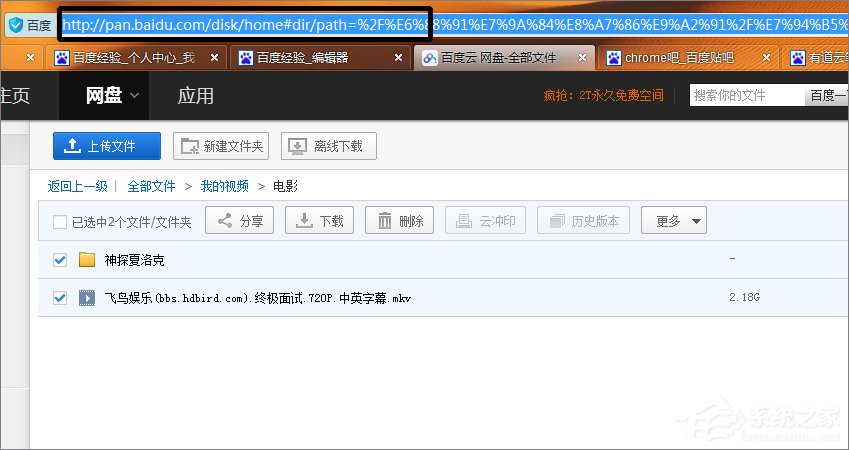Open the 神探夏洛克 folder name

point(134,260)
